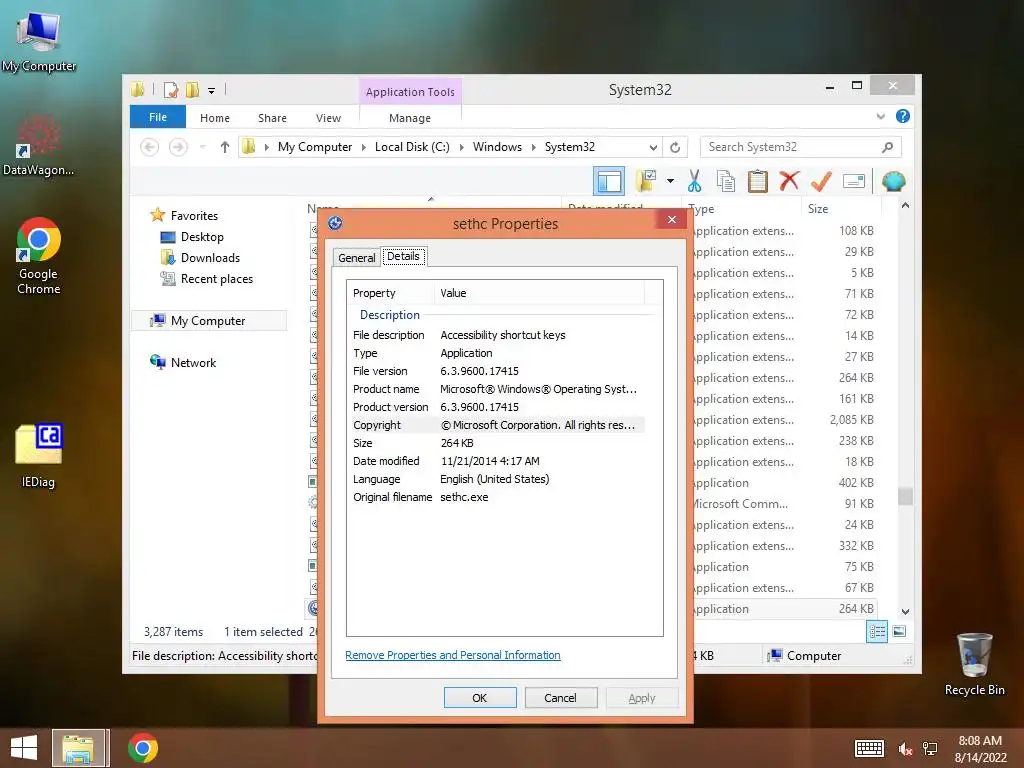Image resolution: width=1024 pixels, height=768 pixels.
Task: Click the Value column header
Action: coord(539,293)
